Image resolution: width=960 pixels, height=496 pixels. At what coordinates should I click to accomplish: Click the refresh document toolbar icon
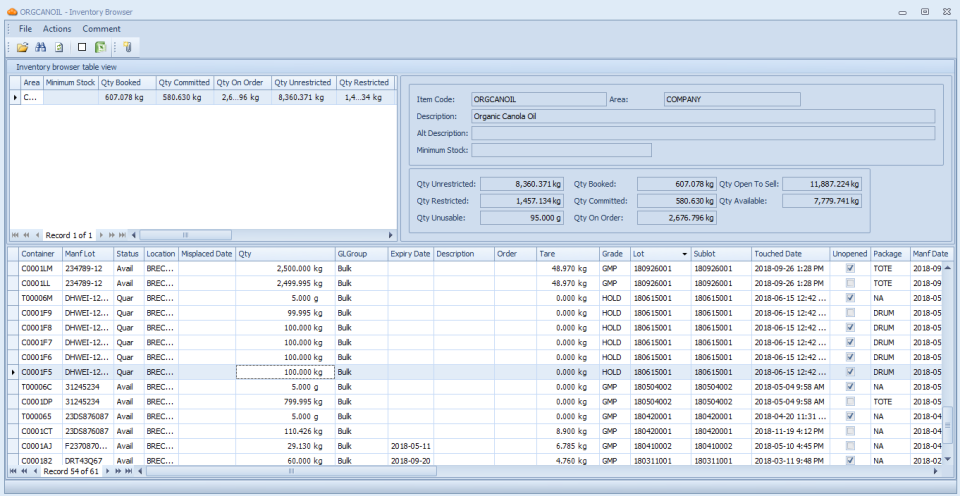coord(59,47)
